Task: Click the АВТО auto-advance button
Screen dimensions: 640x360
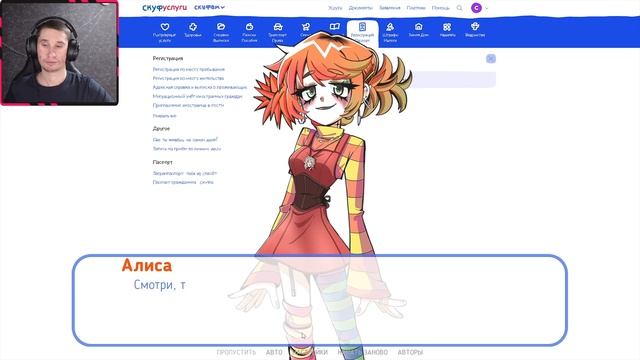Action: pyautogui.click(x=274, y=352)
